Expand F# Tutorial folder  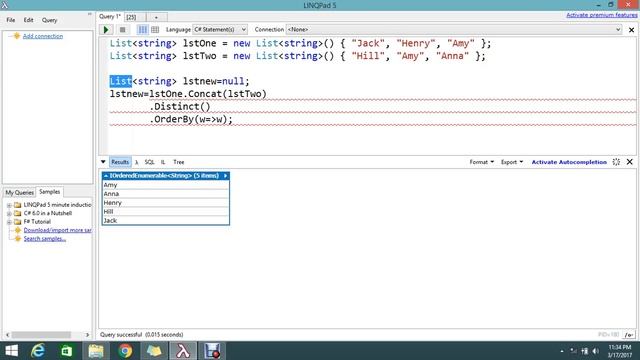tap(9, 222)
